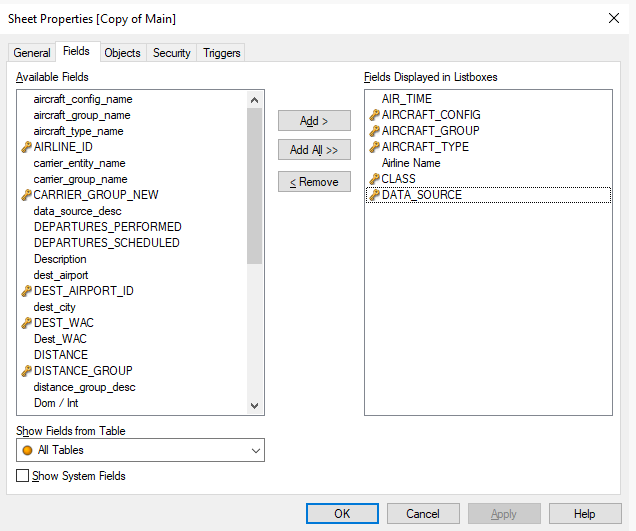Click the orange circle icon beside All Tables

[x=27, y=450]
